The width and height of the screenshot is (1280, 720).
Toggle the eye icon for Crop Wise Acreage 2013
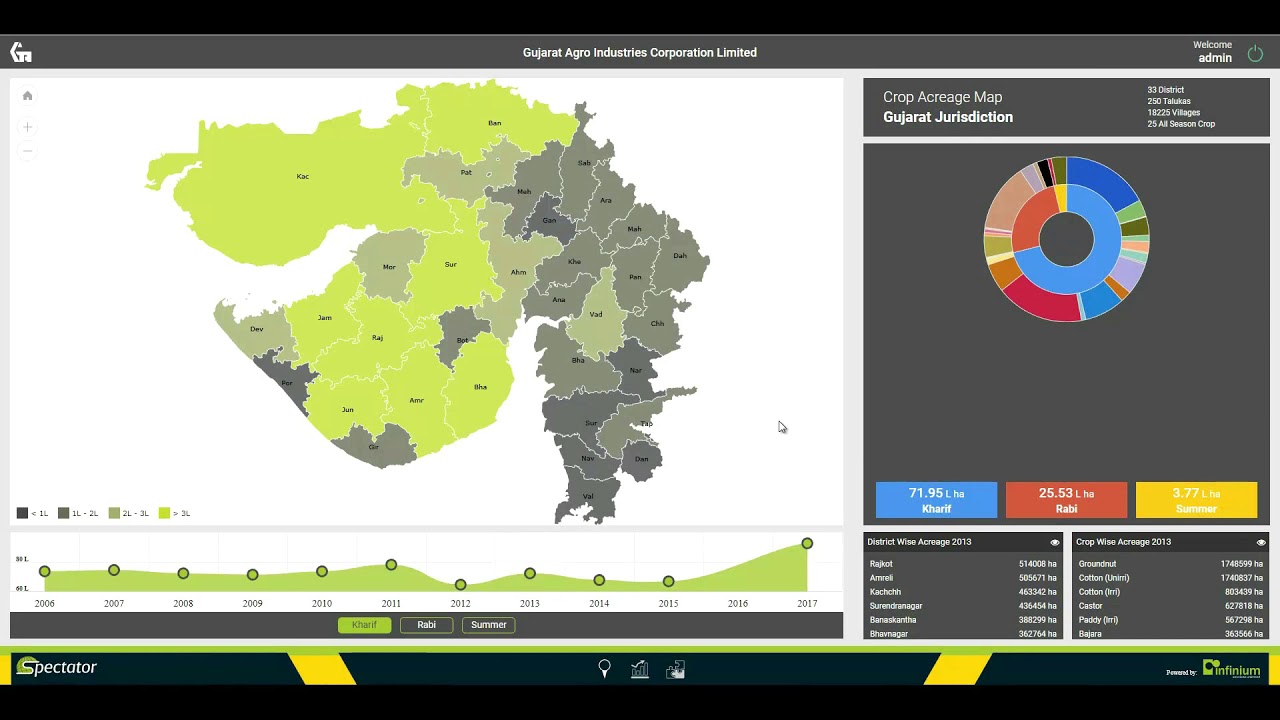(x=1261, y=542)
